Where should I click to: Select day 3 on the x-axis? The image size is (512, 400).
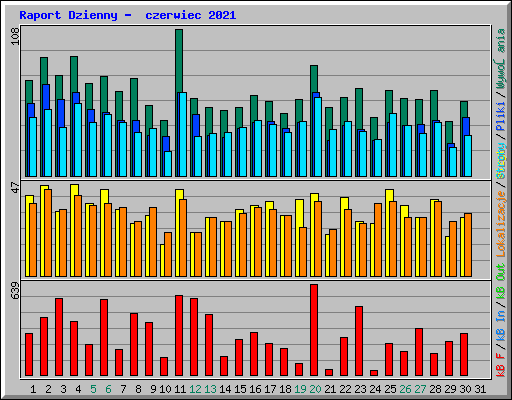63,389
